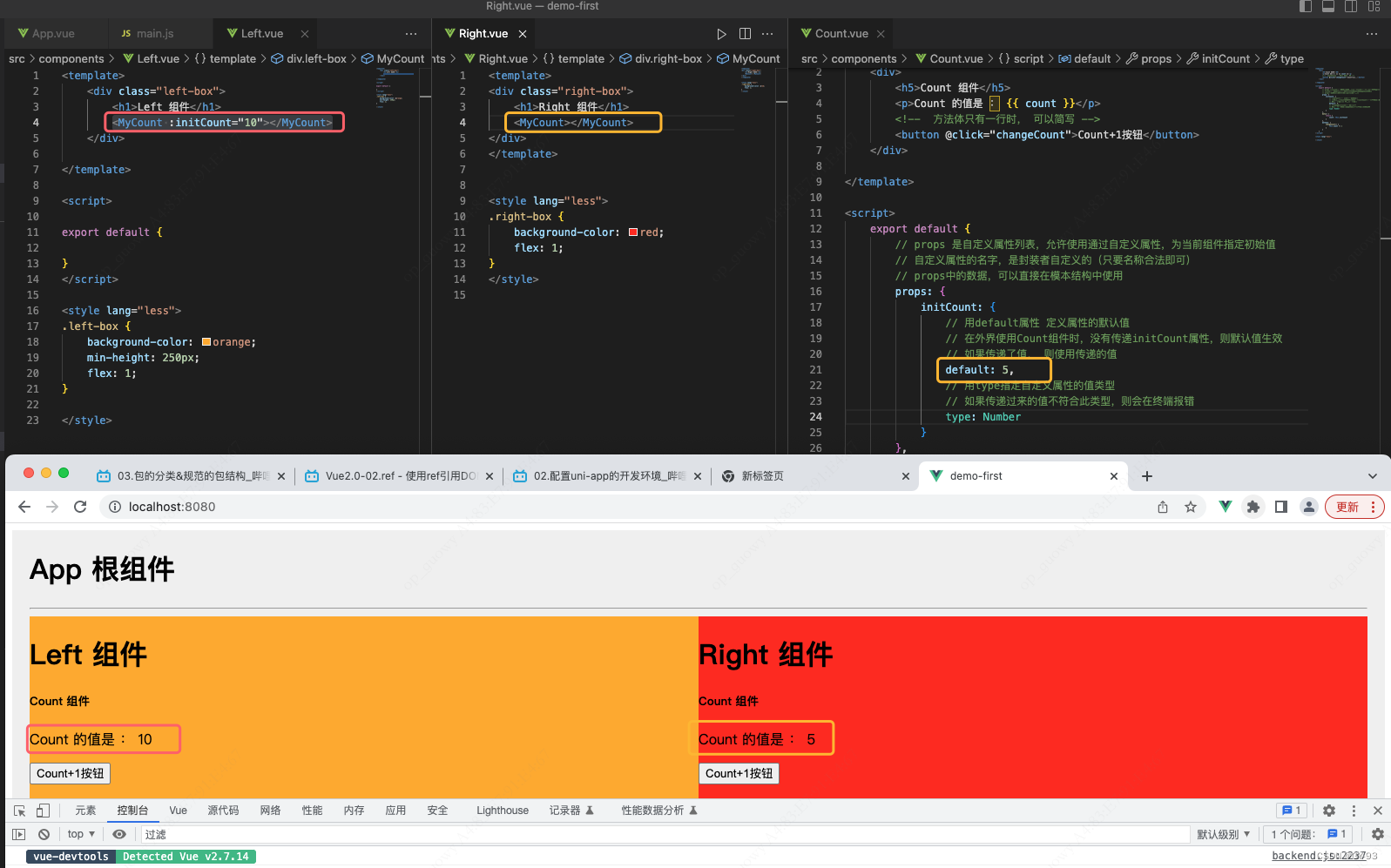1391x868 pixels.
Task: Expand the browser tab search chevron
Action: coord(1373,476)
